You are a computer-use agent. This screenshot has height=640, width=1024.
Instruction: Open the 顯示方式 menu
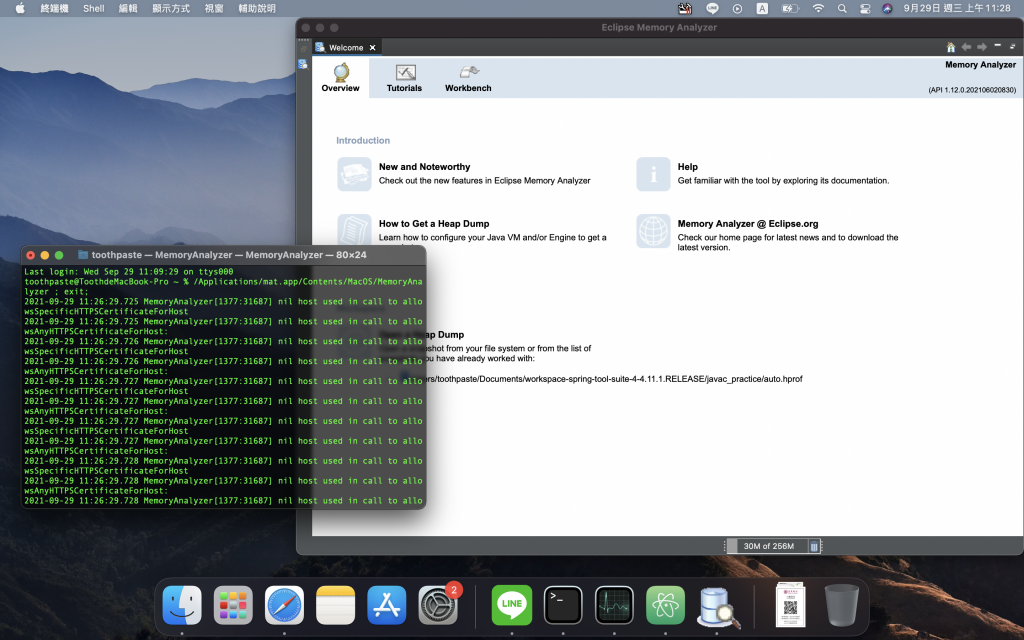[x=171, y=8]
